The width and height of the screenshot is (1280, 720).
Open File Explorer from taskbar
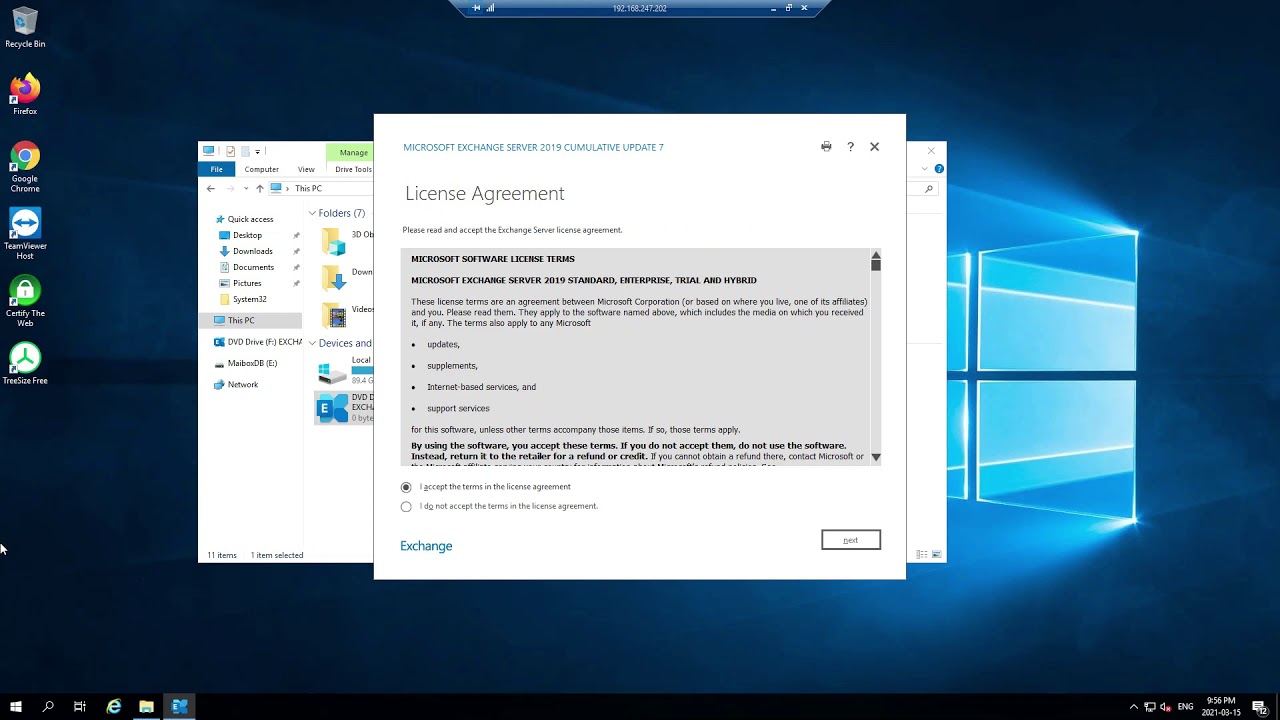click(146, 706)
